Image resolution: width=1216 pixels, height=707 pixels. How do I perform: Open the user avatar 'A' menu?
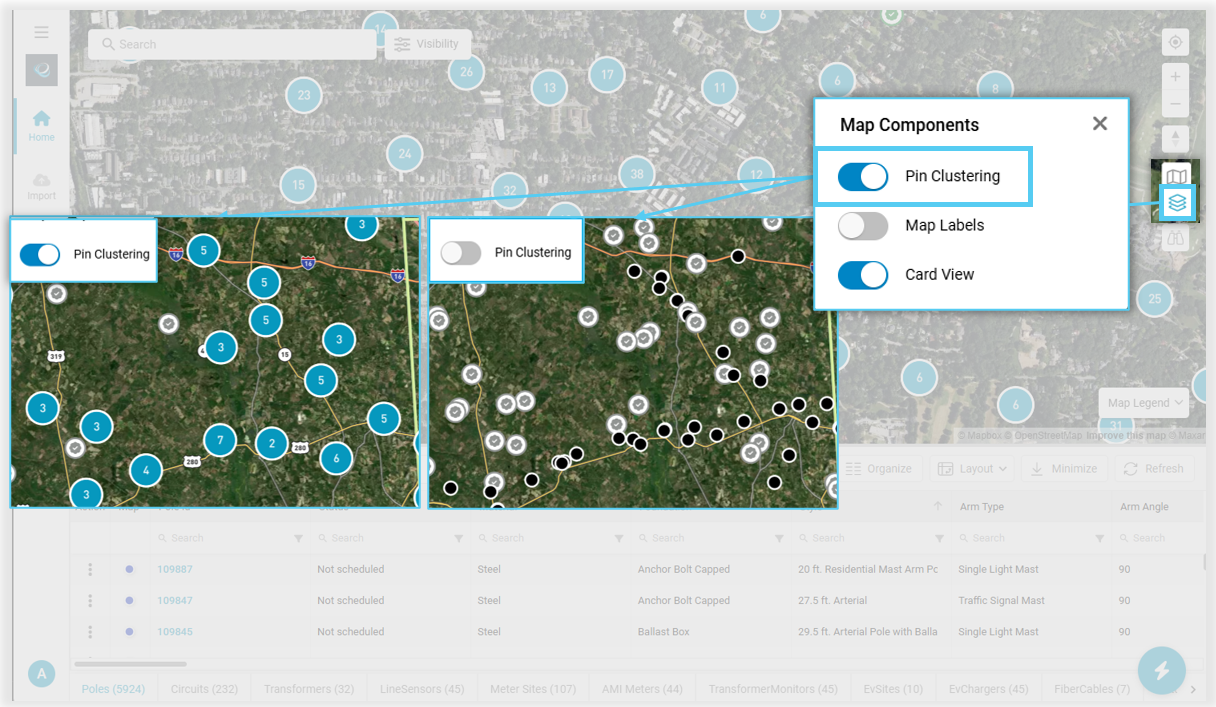(x=41, y=674)
